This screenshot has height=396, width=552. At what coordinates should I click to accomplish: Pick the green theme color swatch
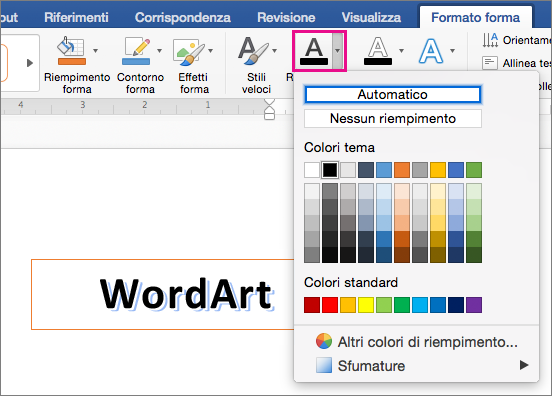coord(474,170)
